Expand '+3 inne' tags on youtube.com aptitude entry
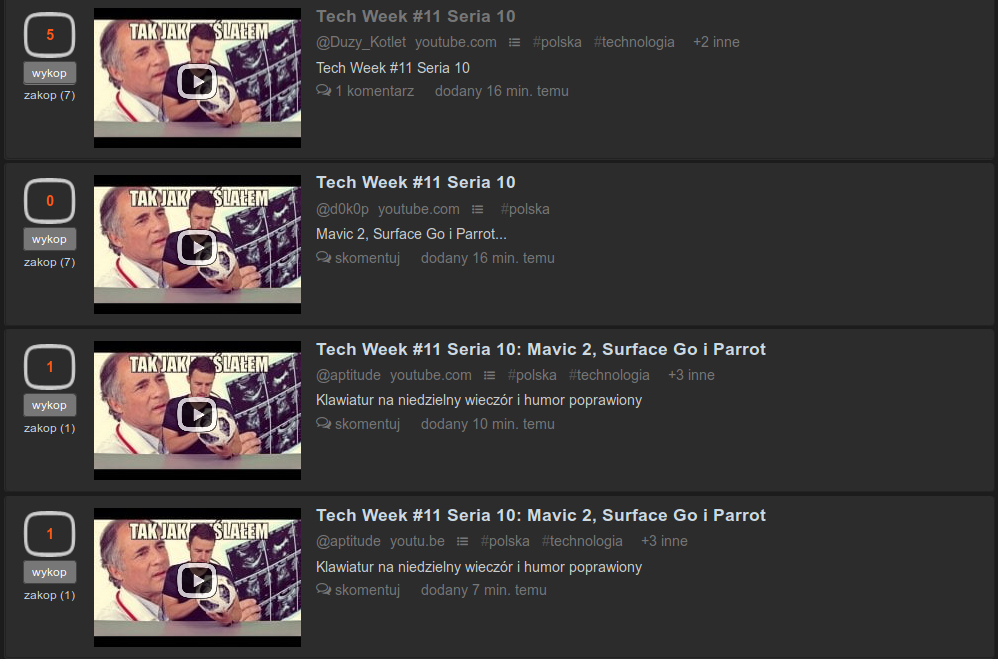Screen dimensions: 998x659 (x=691, y=375)
